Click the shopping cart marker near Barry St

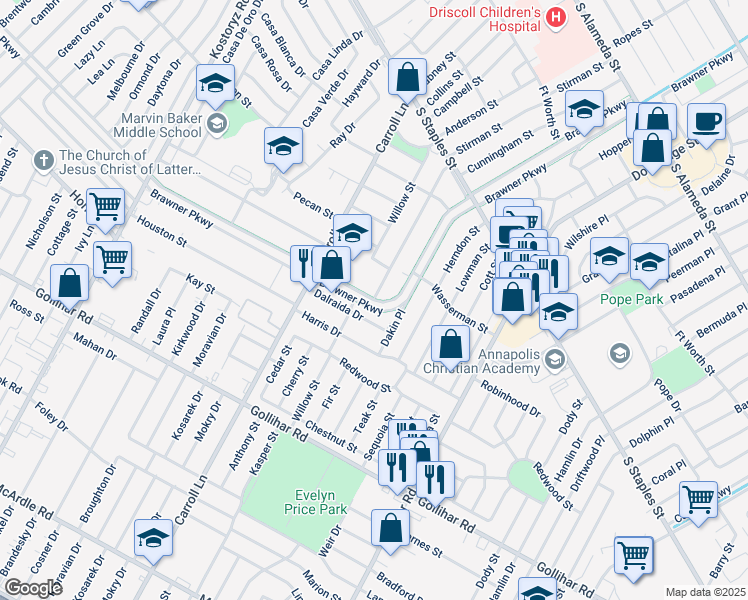[x=634, y=557]
